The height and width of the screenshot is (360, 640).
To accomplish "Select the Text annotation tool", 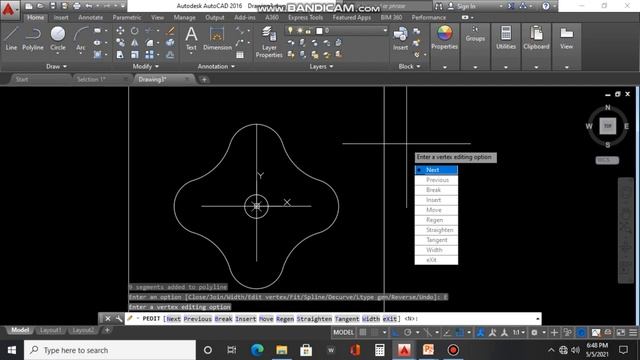I will coord(191,39).
